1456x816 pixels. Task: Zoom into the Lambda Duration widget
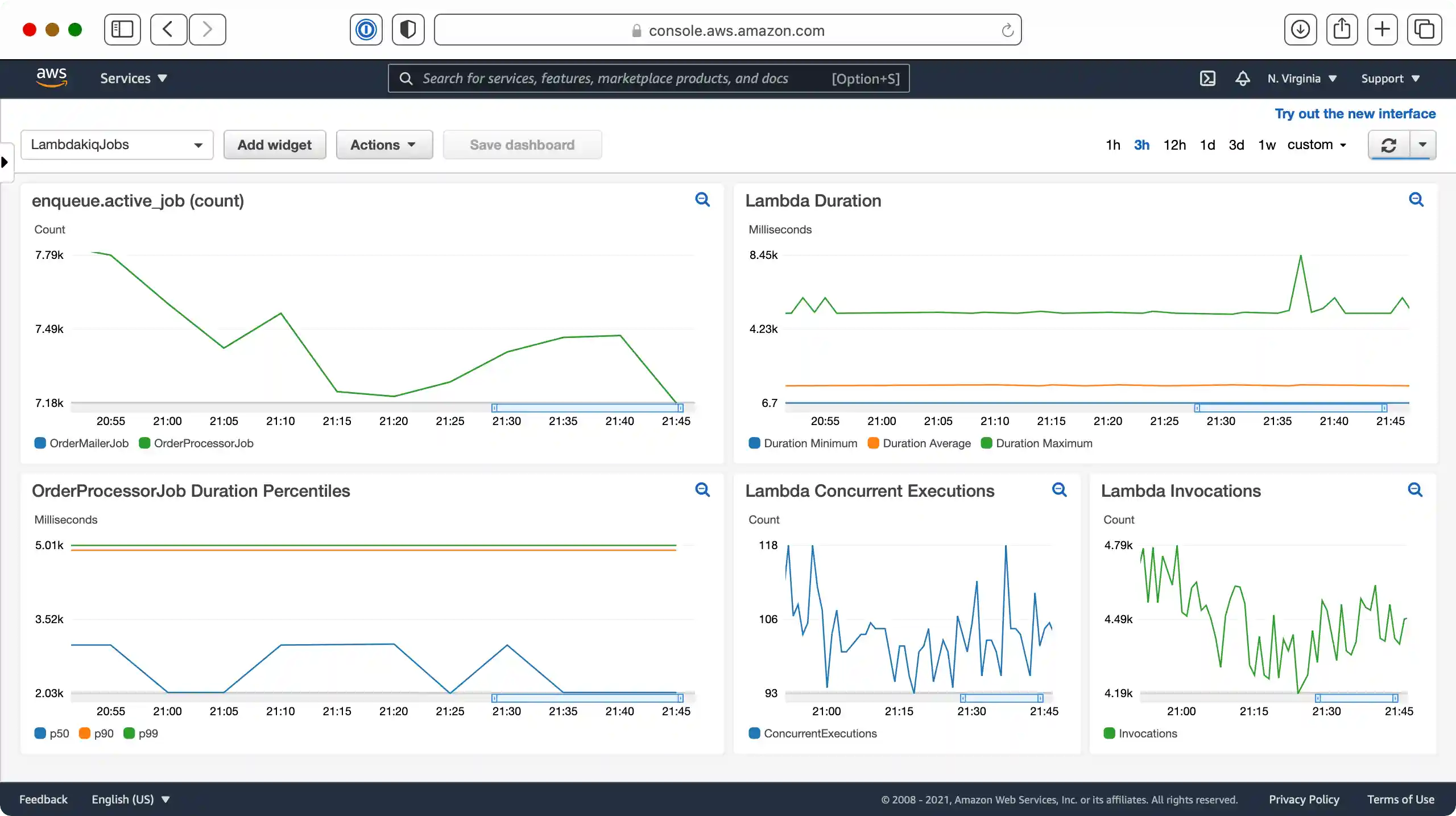coord(1417,200)
